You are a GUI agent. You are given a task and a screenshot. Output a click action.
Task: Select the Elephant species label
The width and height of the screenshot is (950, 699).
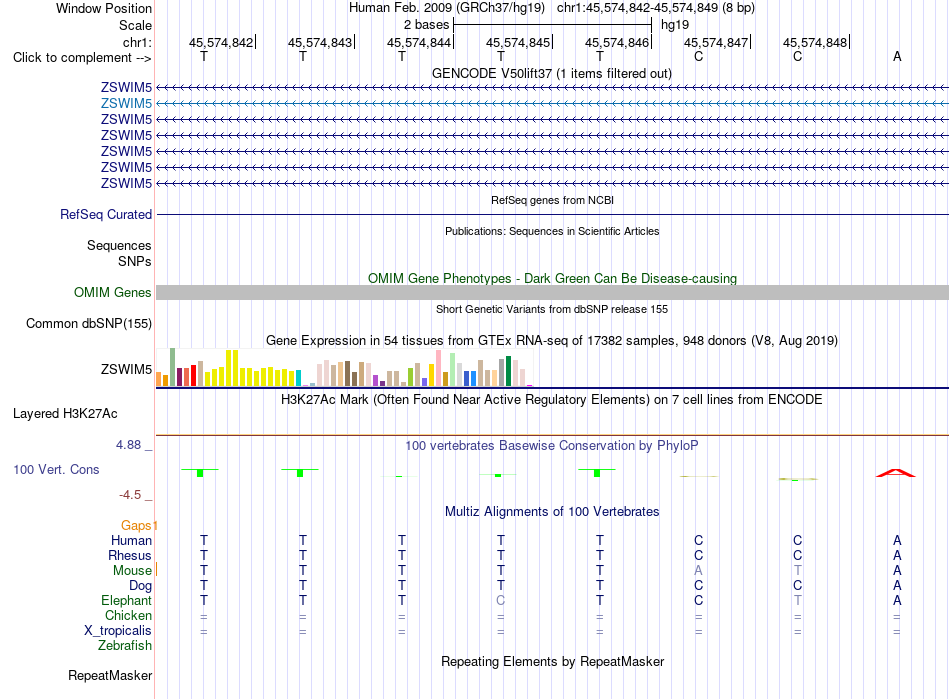pyautogui.click(x=127, y=600)
